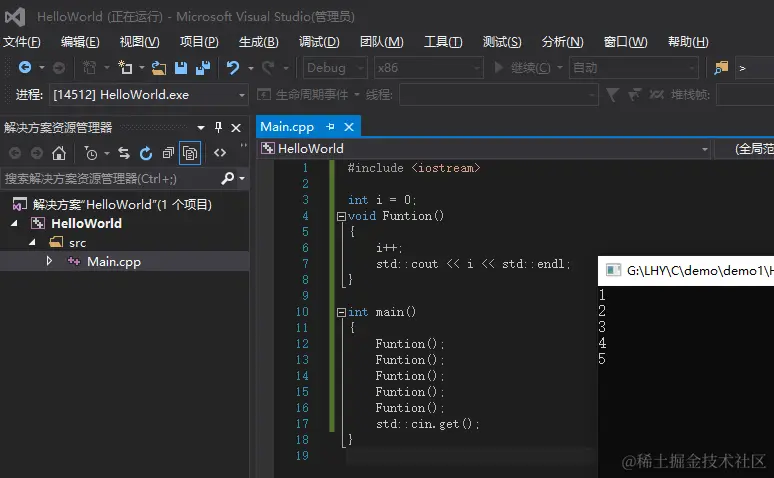Click the navigate backward arrow icon
774x478 pixels.
pos(25,67)
